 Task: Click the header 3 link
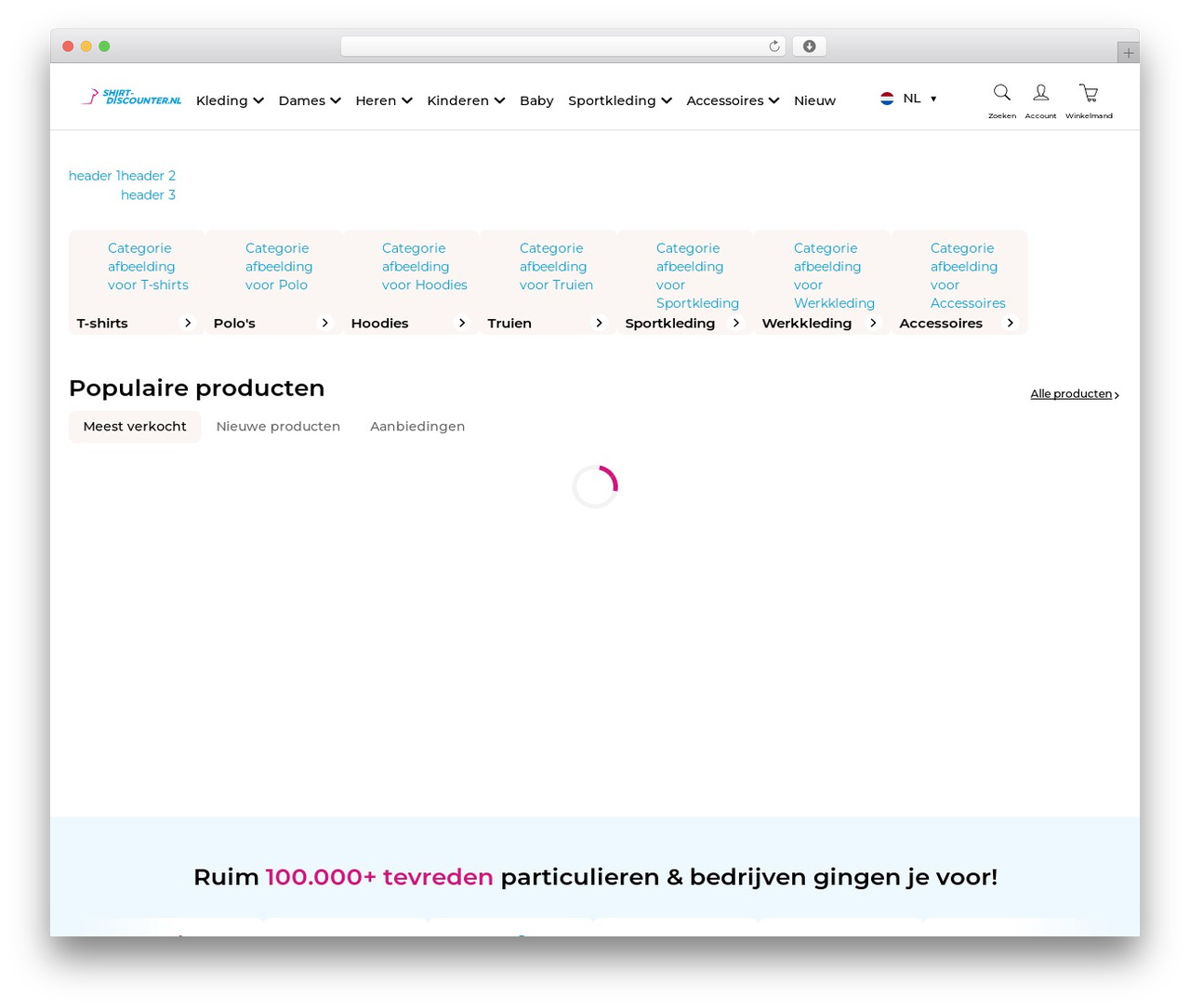148,195
